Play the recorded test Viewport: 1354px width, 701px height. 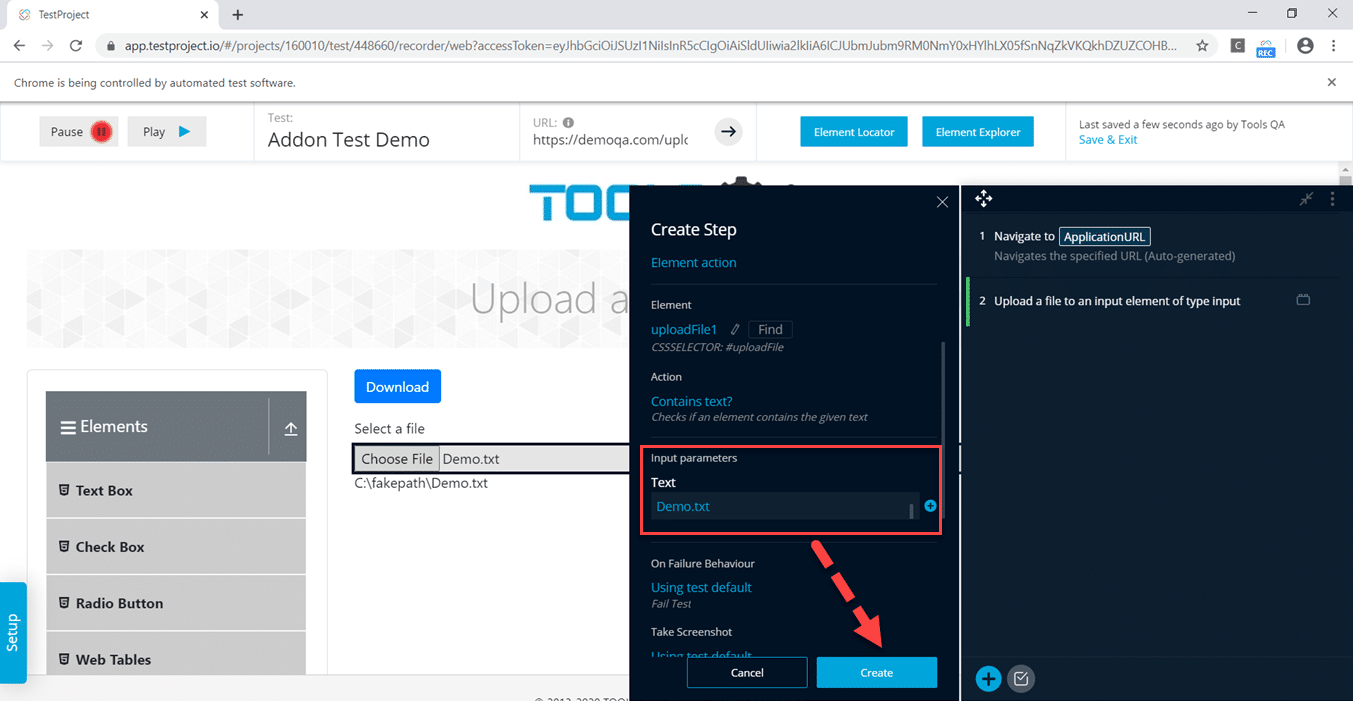point(166,132)
